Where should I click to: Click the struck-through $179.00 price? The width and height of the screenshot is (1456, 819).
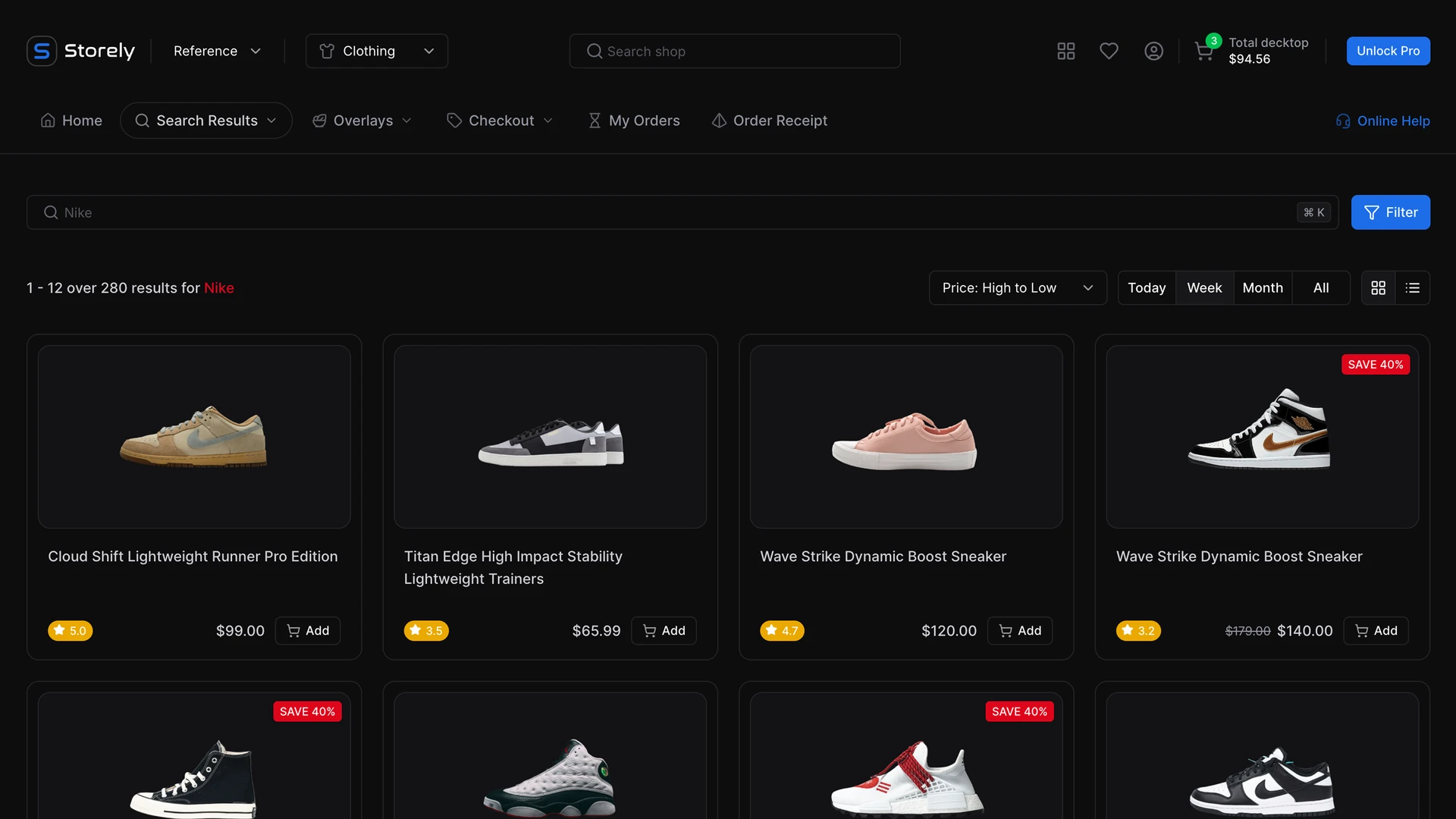[x=1247, y=631]
